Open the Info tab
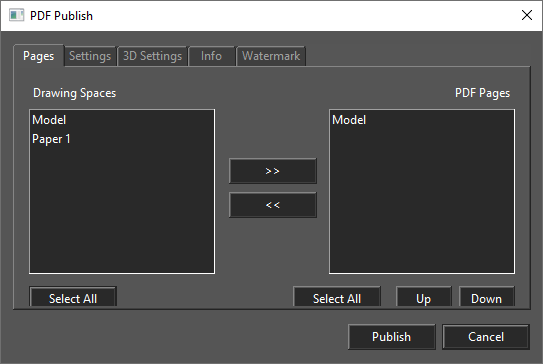 211,56
